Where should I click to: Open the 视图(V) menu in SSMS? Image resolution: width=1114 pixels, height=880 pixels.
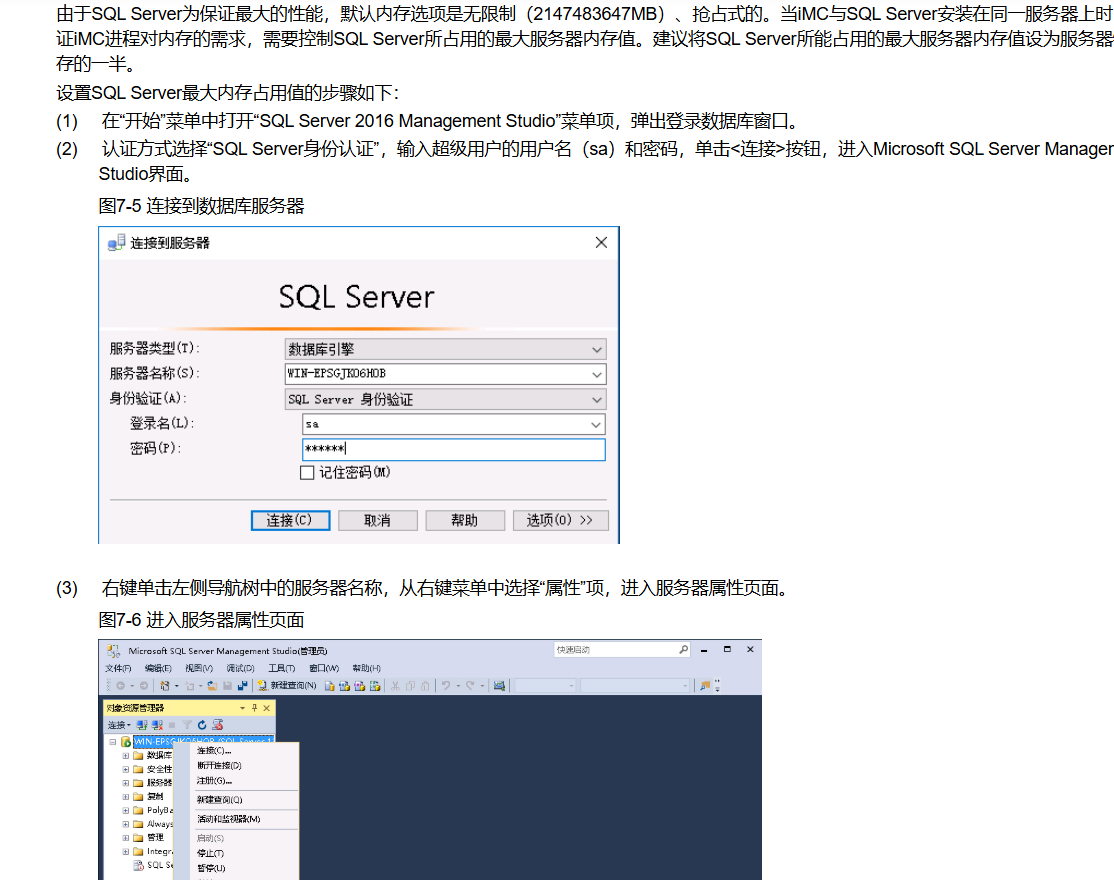coord(199,668)
